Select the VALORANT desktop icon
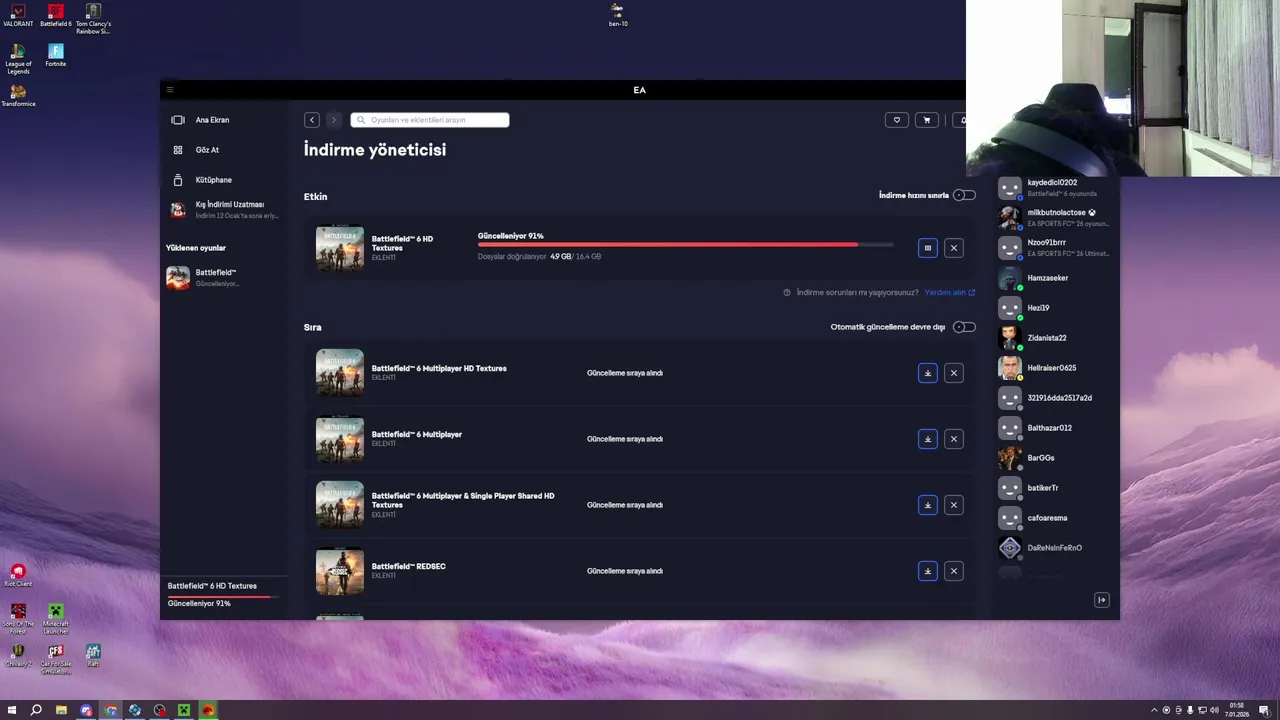 [18, 16]
